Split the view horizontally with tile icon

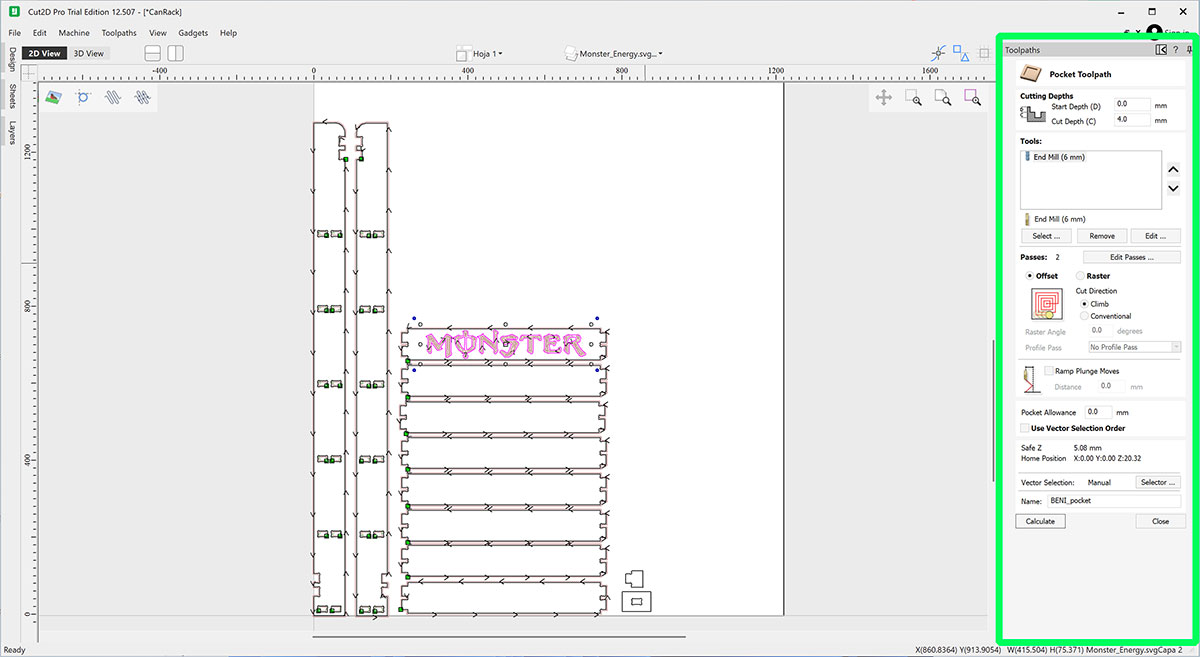click(153, 53)
